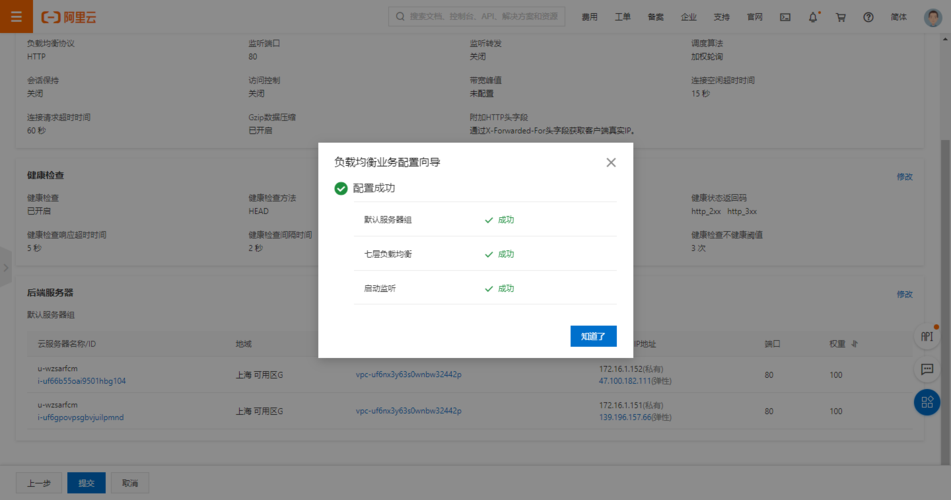Select the 默认服务器组 status row text
The width and height of the screenshot is (951, 500).
[x=388, y=220]
